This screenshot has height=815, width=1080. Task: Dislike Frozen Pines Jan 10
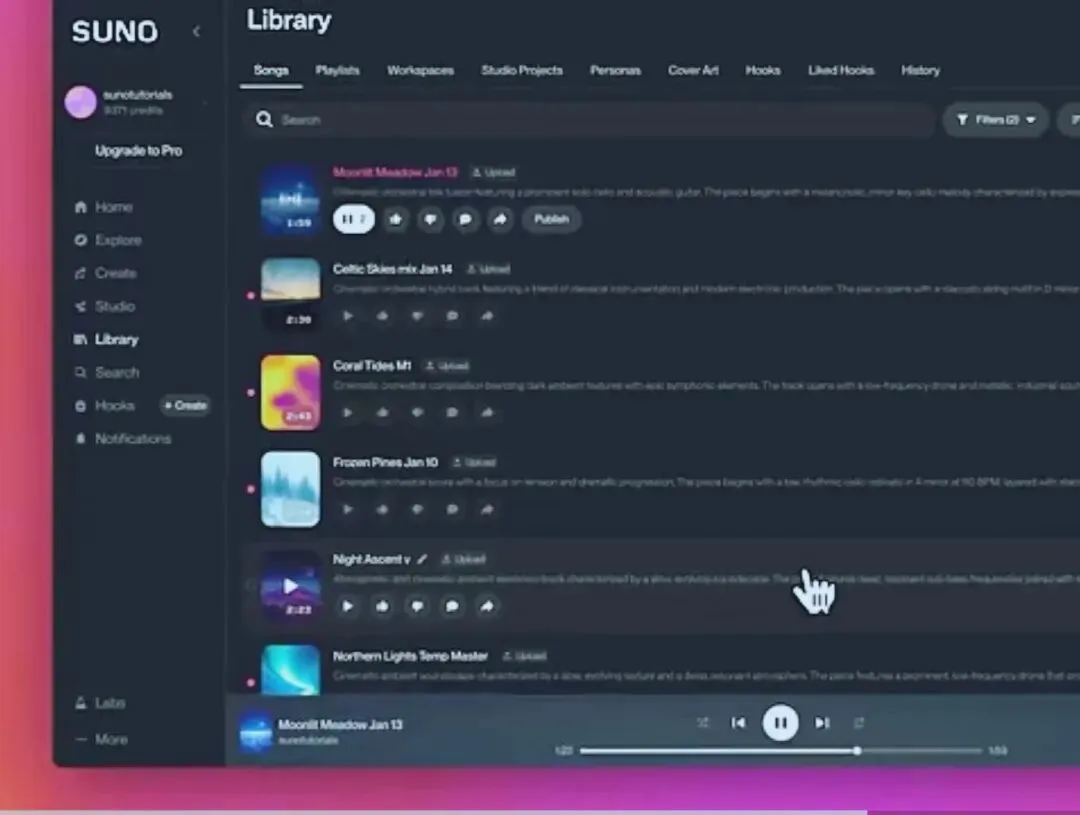point(417,510)
